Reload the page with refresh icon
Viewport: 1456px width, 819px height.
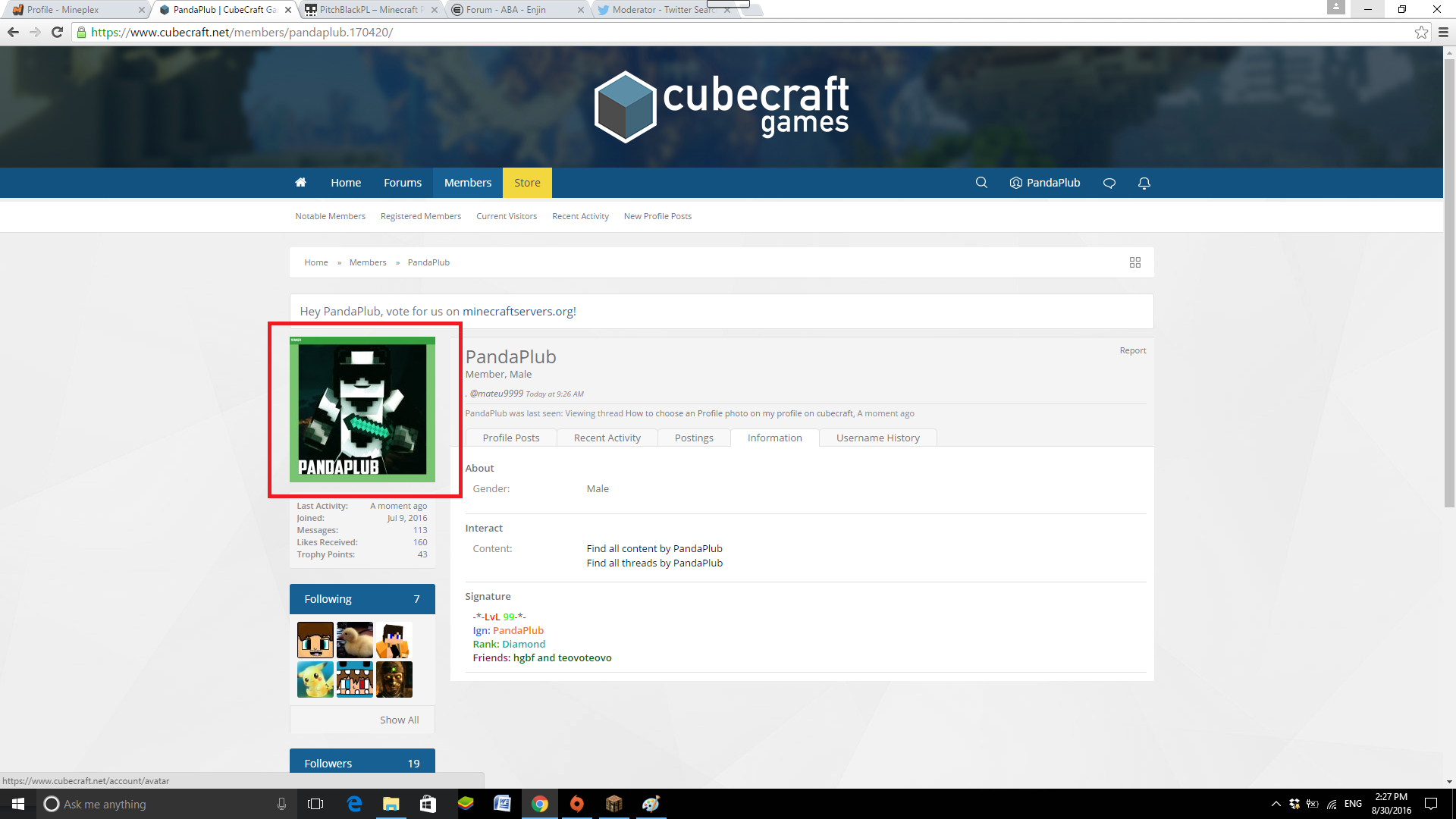pyautogui.click(x=57, y=32)
